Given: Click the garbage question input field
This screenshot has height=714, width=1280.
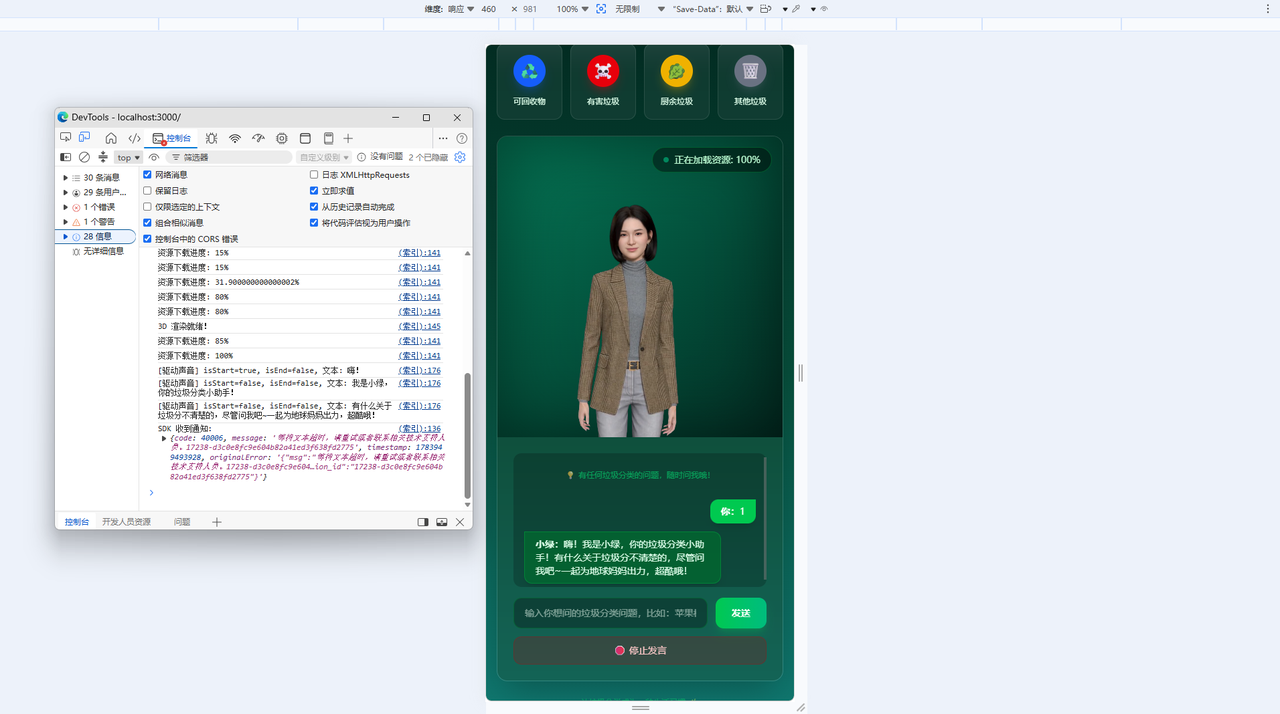Looking at the screenshot, I should pyautogui.click(x=611, y=613).
